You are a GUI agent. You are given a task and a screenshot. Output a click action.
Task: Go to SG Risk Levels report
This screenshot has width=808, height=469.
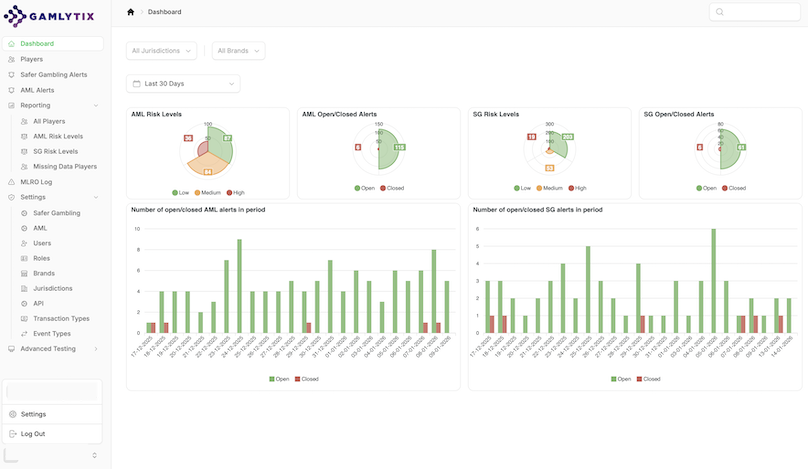coord(56,151)
